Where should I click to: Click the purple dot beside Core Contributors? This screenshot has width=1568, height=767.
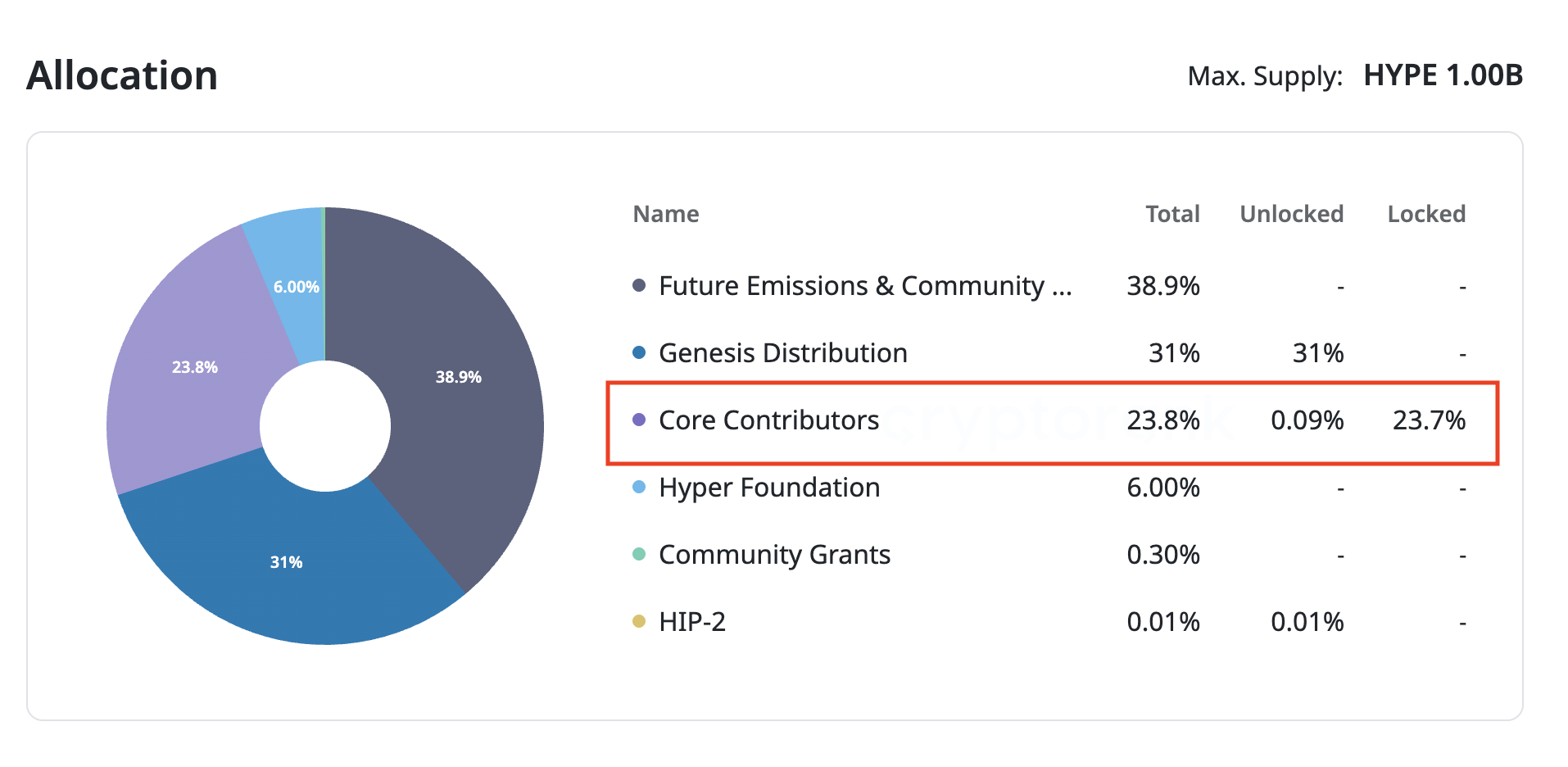pyautogui.click(x=639, y=420)
